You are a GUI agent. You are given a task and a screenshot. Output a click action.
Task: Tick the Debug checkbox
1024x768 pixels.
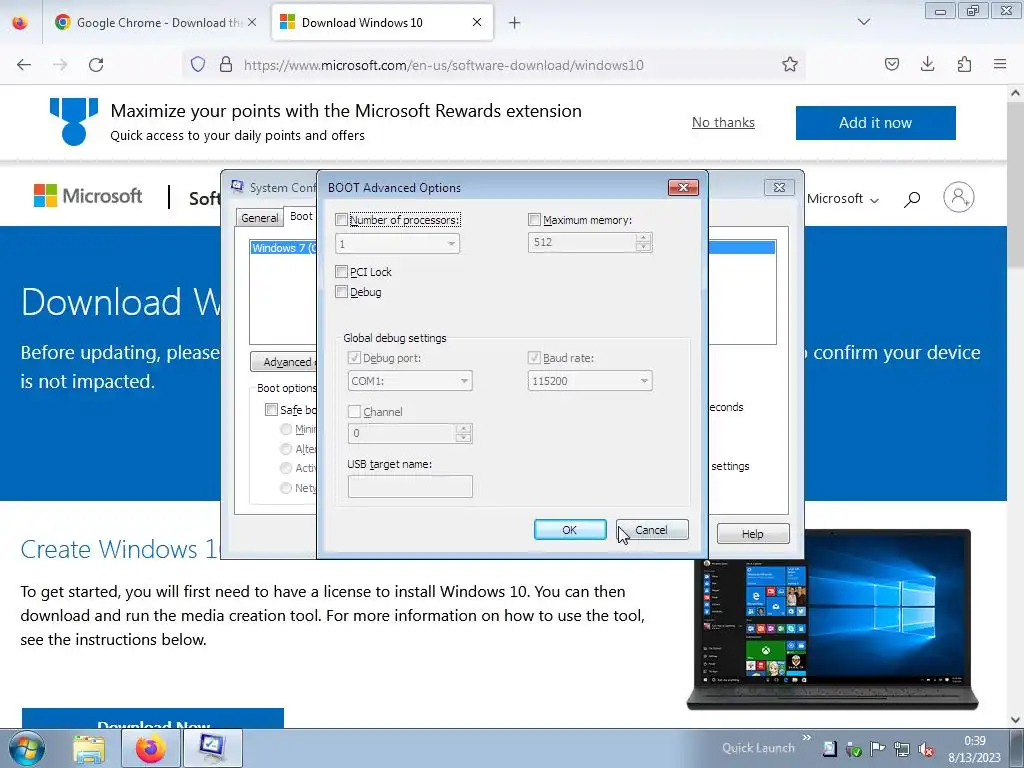pyautogui.click(x=341, y=292)
